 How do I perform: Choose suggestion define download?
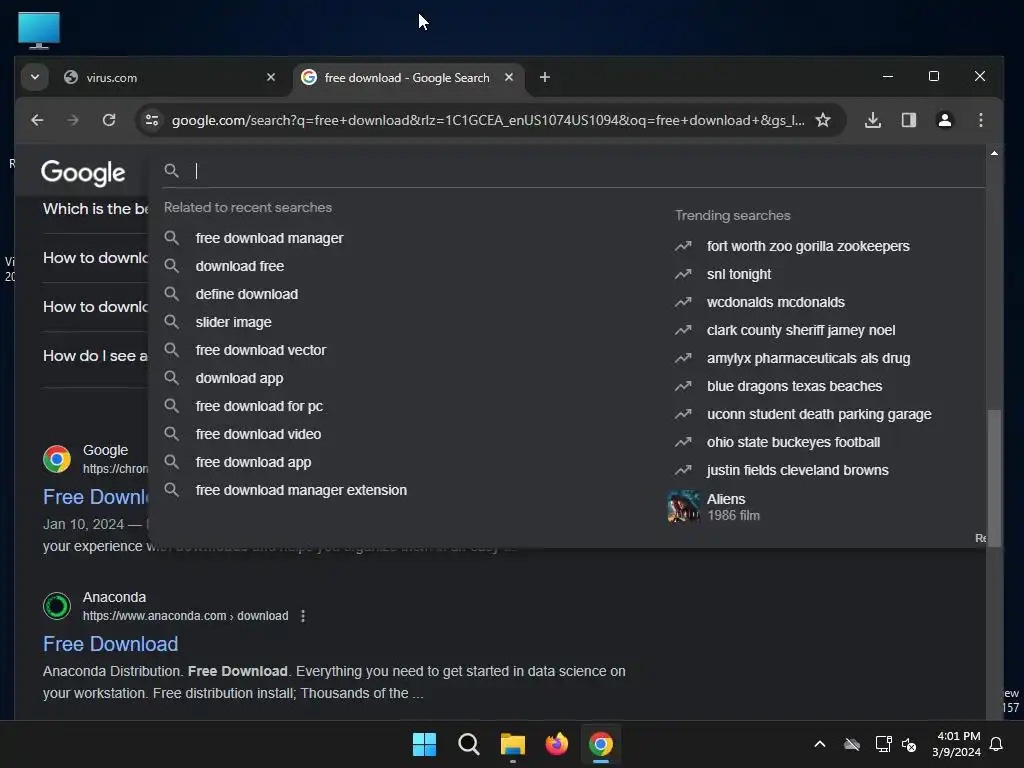click(x=247, y=295)
